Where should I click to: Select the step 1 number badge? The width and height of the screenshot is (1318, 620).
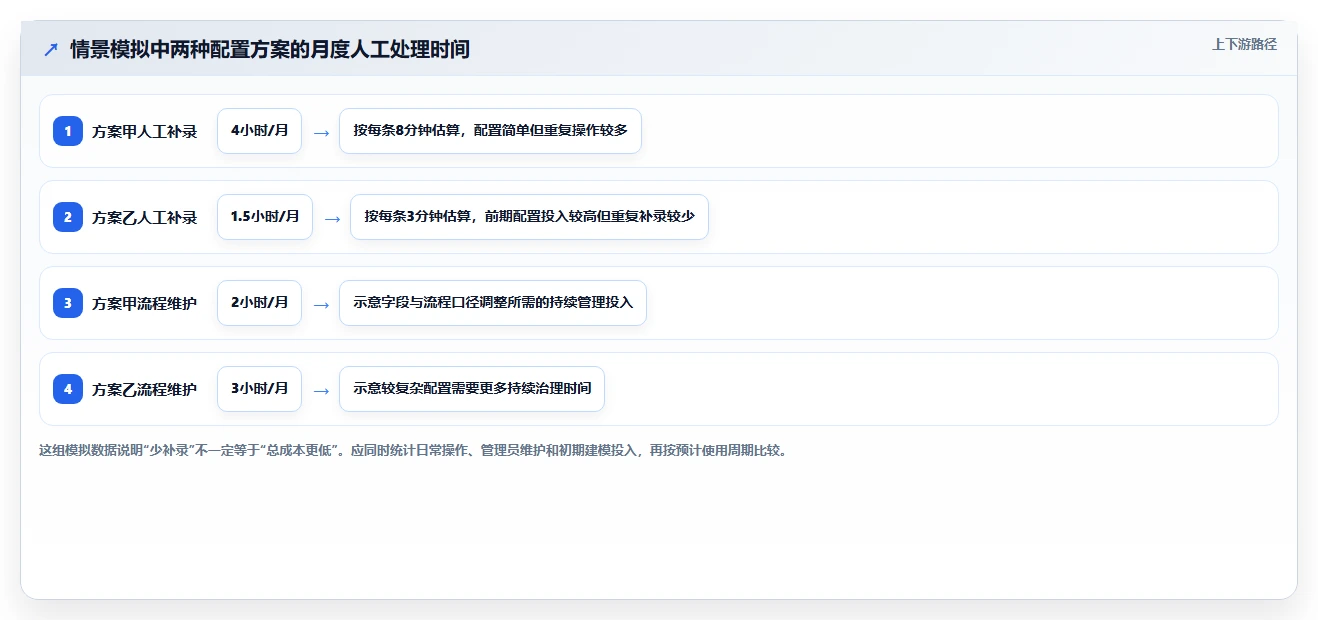[68, 131]
